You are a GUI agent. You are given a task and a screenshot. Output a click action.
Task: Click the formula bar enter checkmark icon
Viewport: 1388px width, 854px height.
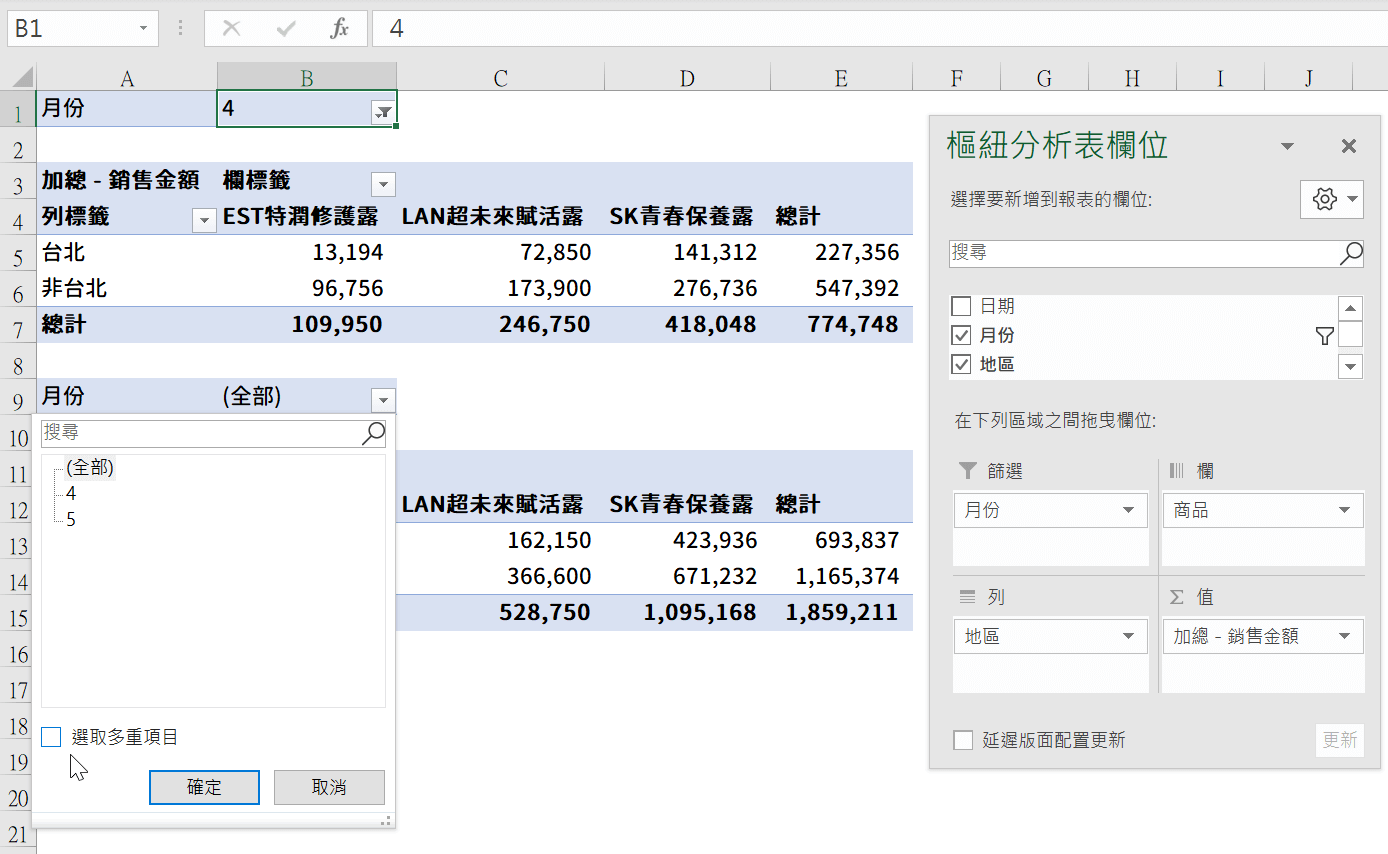pyautogui.click(x=286, y=29)
